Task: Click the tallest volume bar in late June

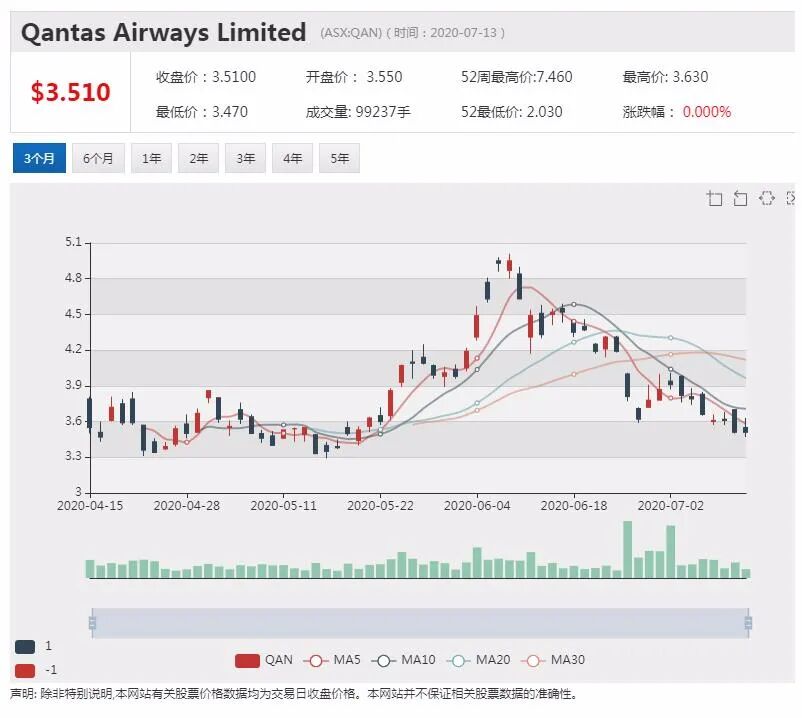Action: pos(628,550)
